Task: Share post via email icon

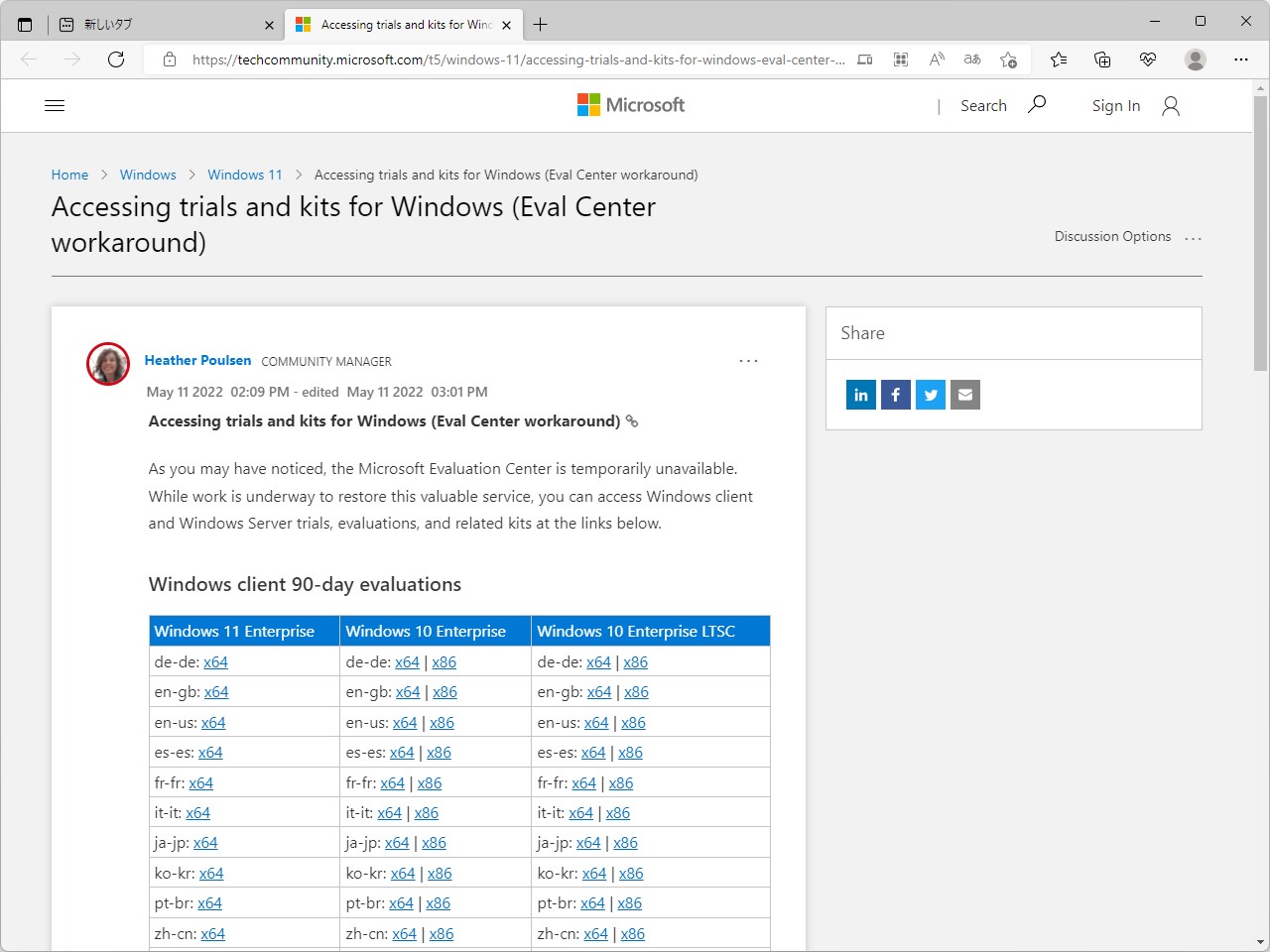Action: [x=965, y=395]
